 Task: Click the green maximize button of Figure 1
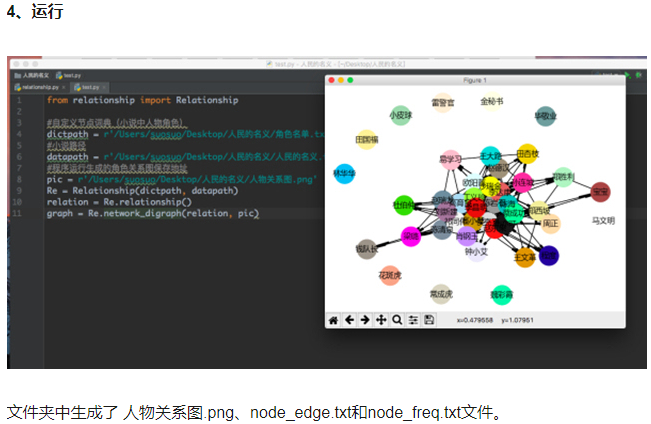[350, 80]
